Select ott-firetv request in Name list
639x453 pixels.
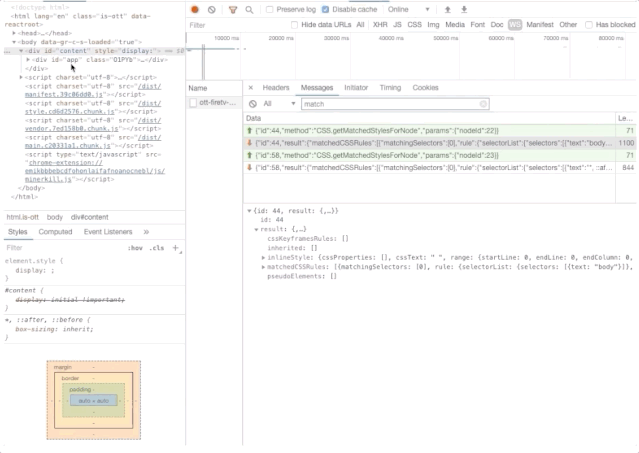[x=218, y=103]
